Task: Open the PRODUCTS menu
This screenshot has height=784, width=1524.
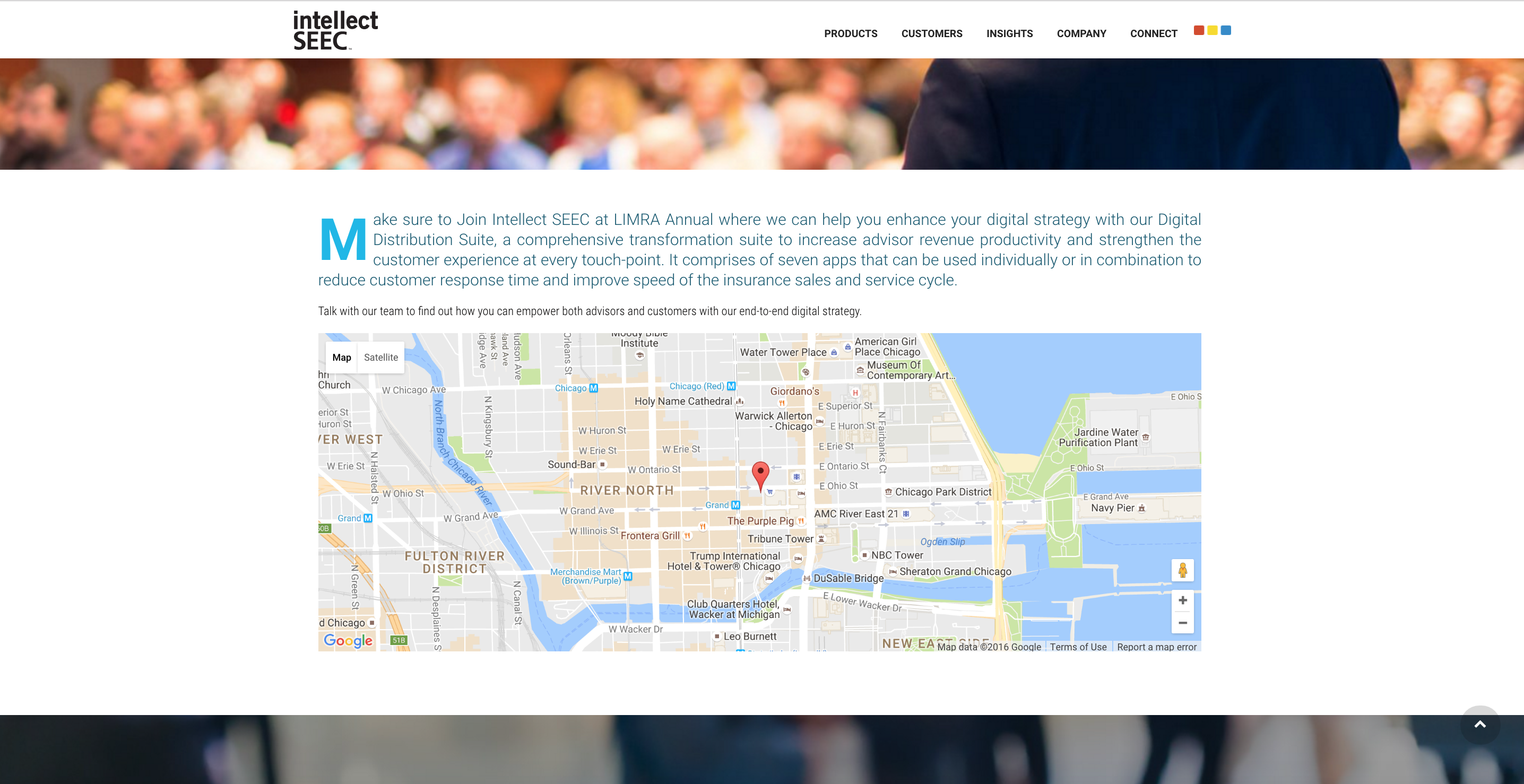Action: [850, 34]
